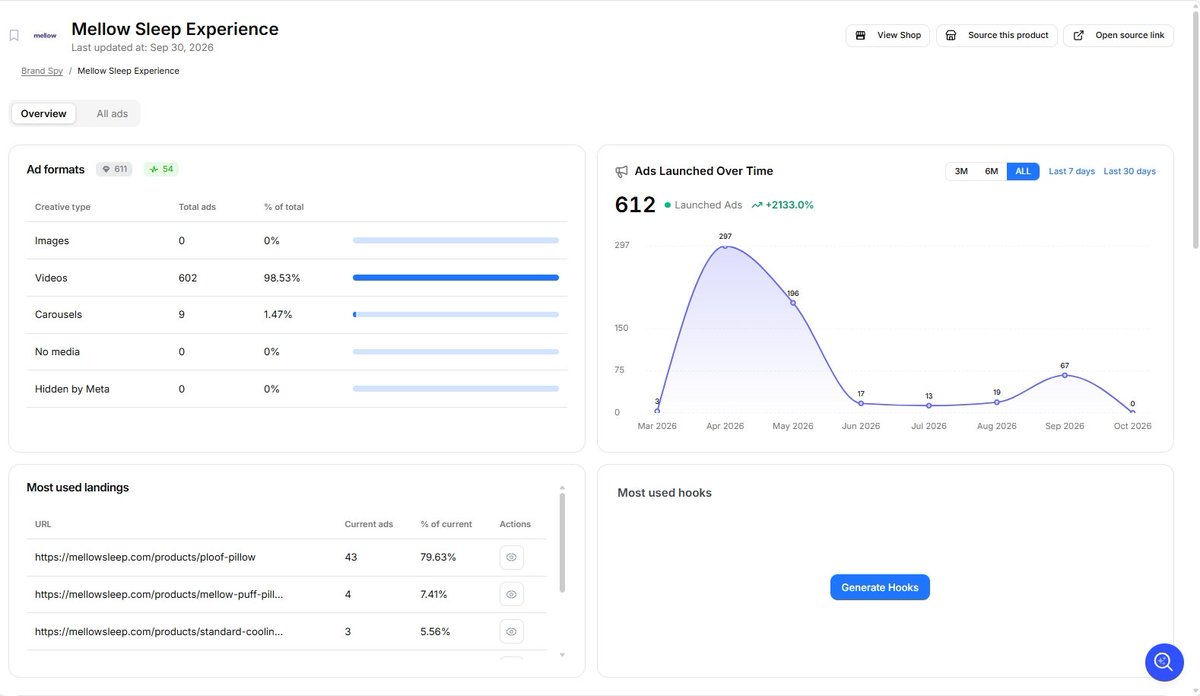This screenshot has height=696, width=1200.
Task: Open the floating search chat button
Action: point(1164,662)
